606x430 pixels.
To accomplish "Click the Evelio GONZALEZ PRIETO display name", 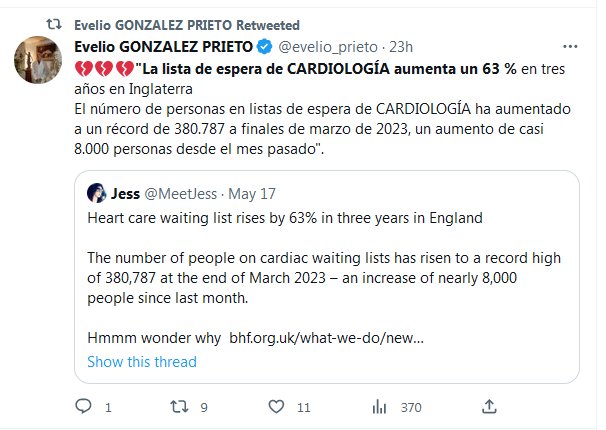I will tap(164, 47).
